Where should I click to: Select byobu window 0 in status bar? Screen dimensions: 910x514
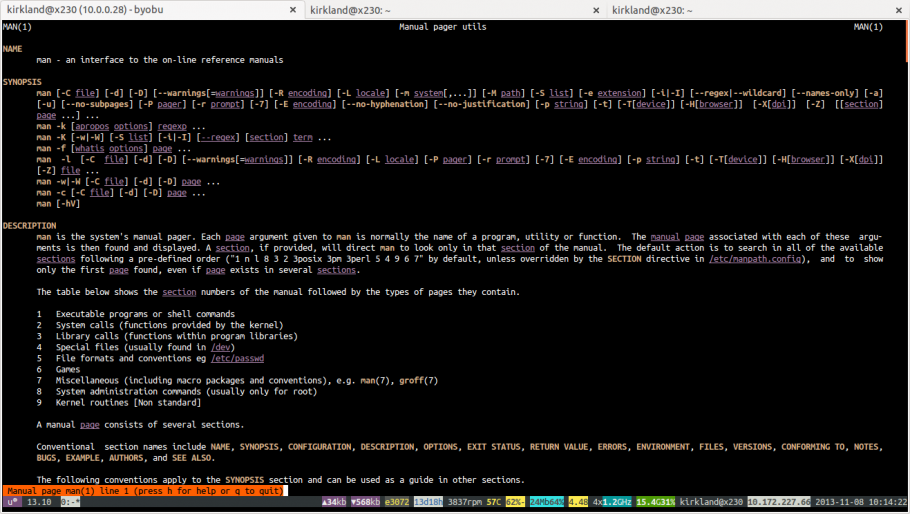(x=69, y=502)
